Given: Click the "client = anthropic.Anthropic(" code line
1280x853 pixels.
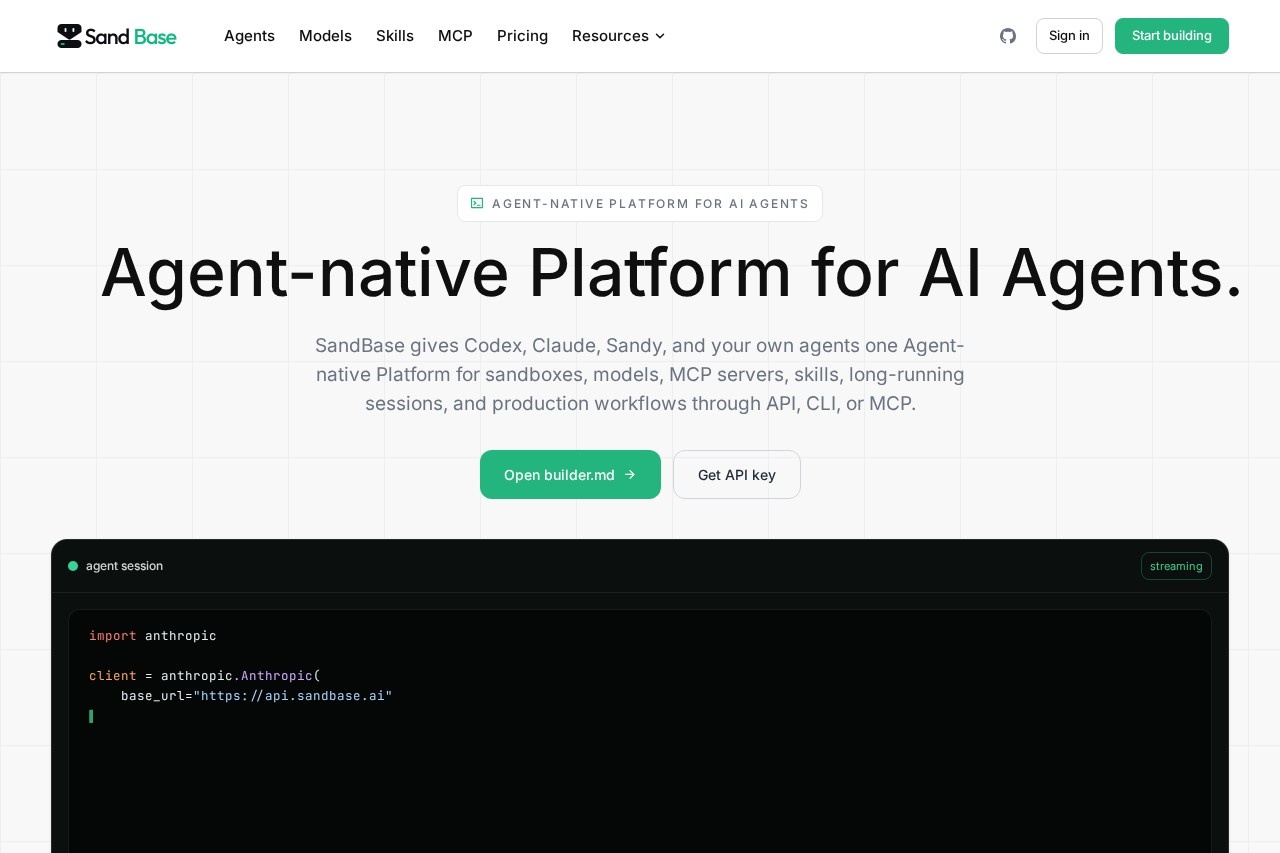Looking at the screenshot, I should pyautogui.click(x=205, y=676).
